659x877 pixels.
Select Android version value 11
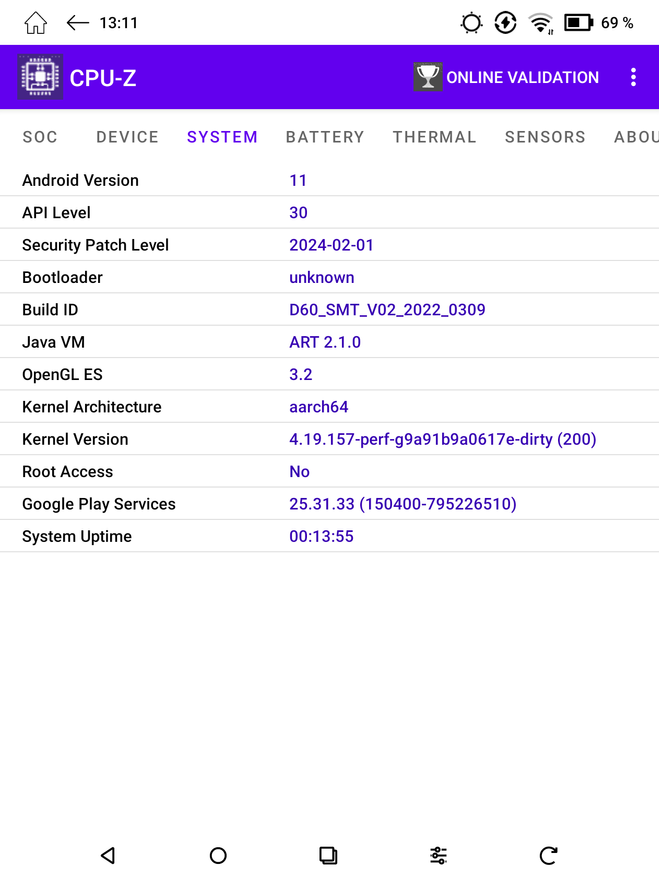pyautogui.click(x=298, y=180)
